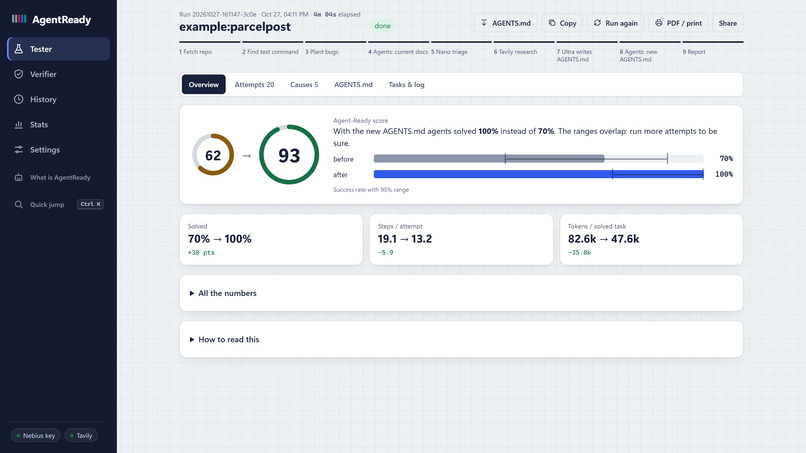Click step 5 Nano triage
Screen dimensions: 806x453
[x=461, y=48]
